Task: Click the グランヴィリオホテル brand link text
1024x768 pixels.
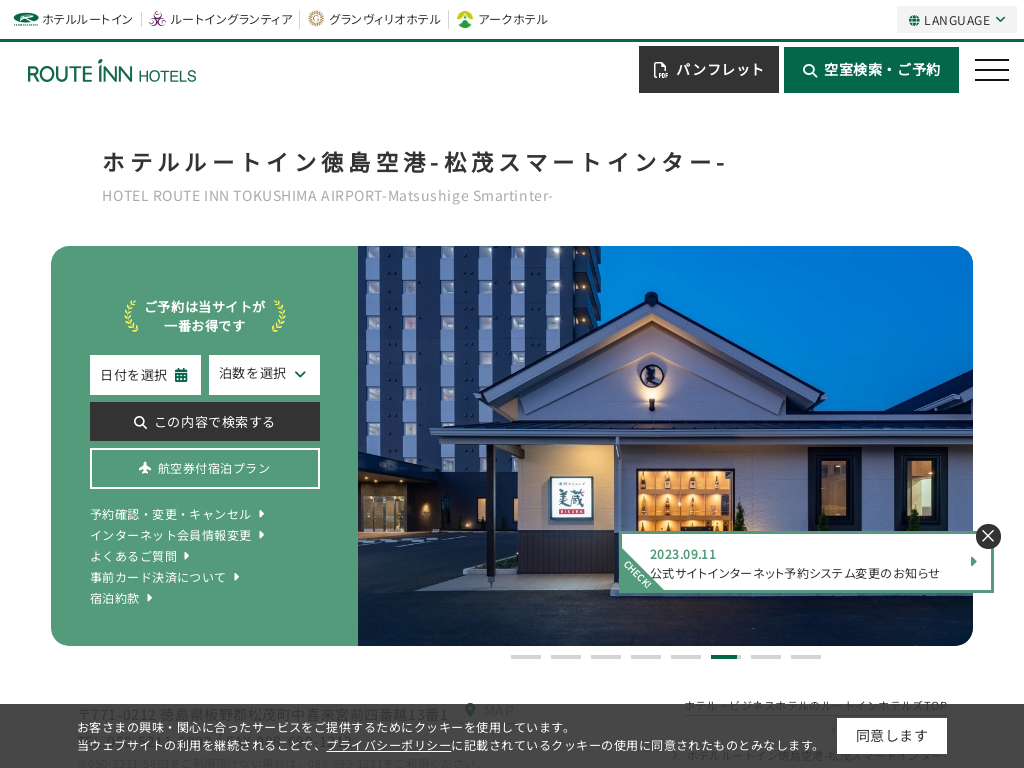Action: coord(385,20)
